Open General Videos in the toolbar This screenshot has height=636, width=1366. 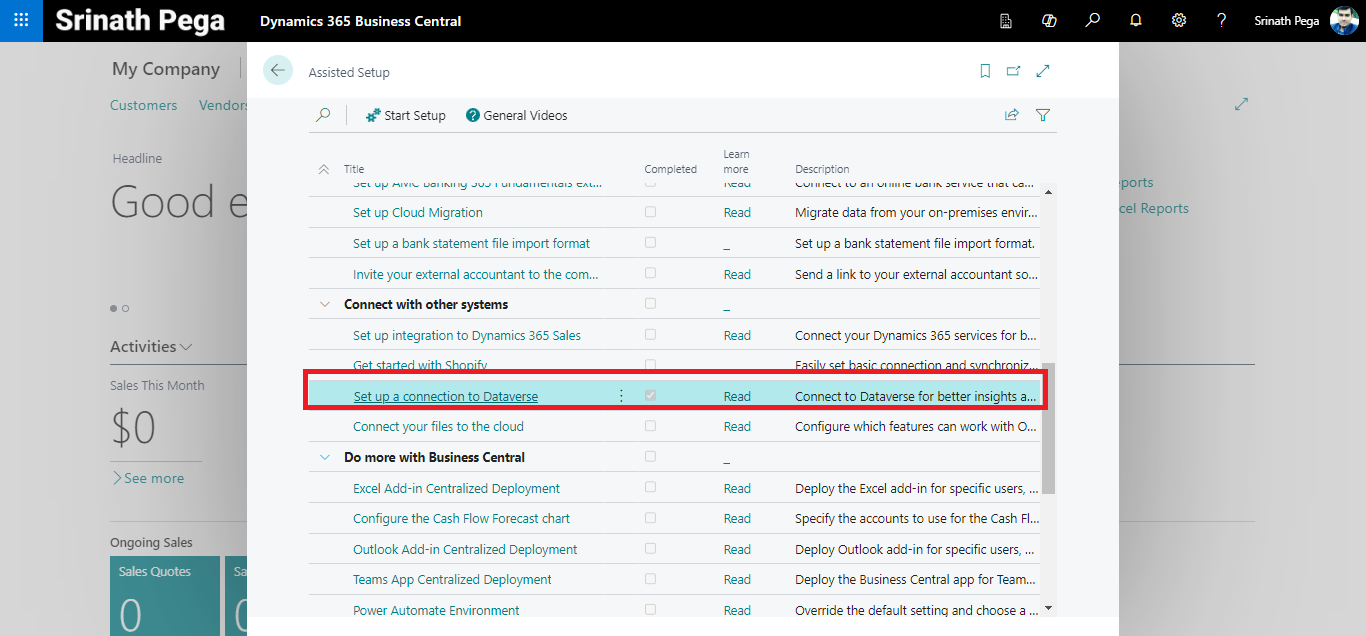tap(516, 115)
